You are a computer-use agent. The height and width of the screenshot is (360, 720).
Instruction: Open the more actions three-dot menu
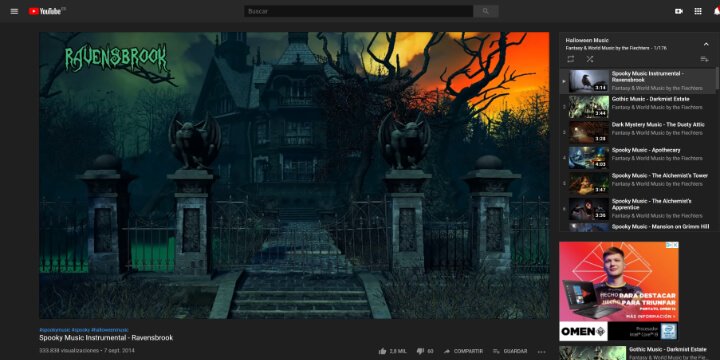542,351
